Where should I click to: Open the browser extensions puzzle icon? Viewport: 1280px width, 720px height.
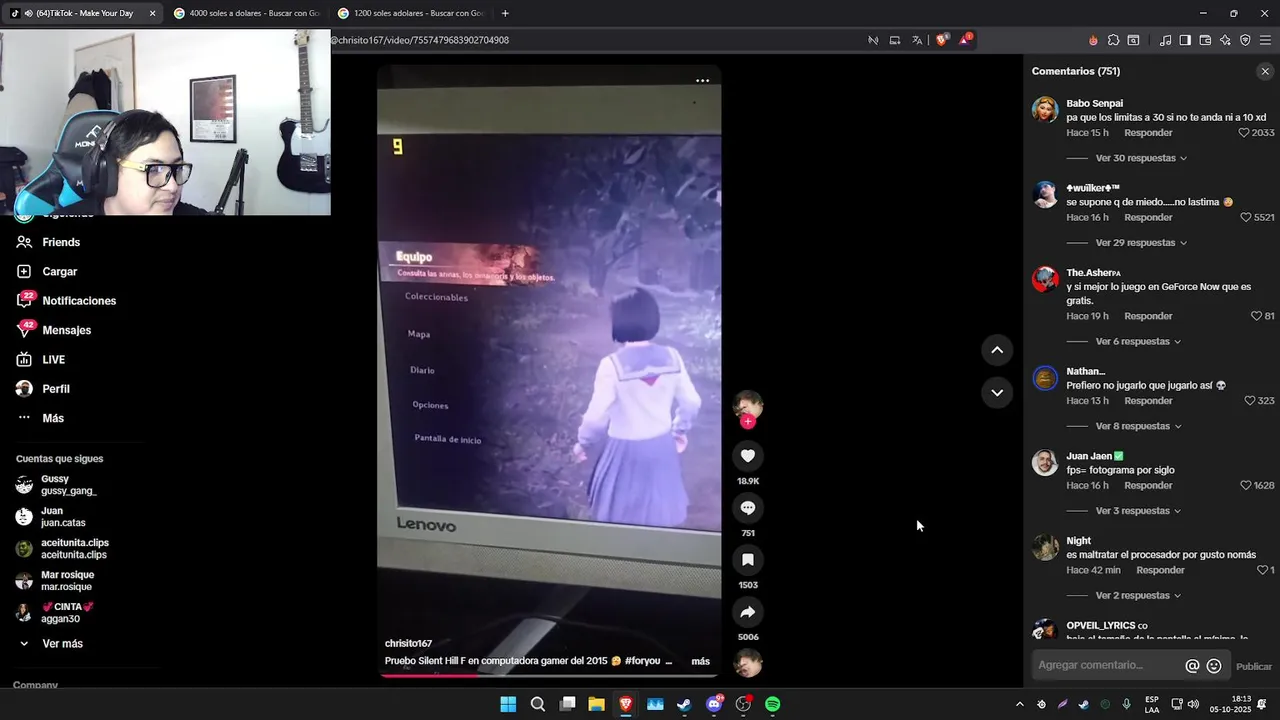(1113, 40)
